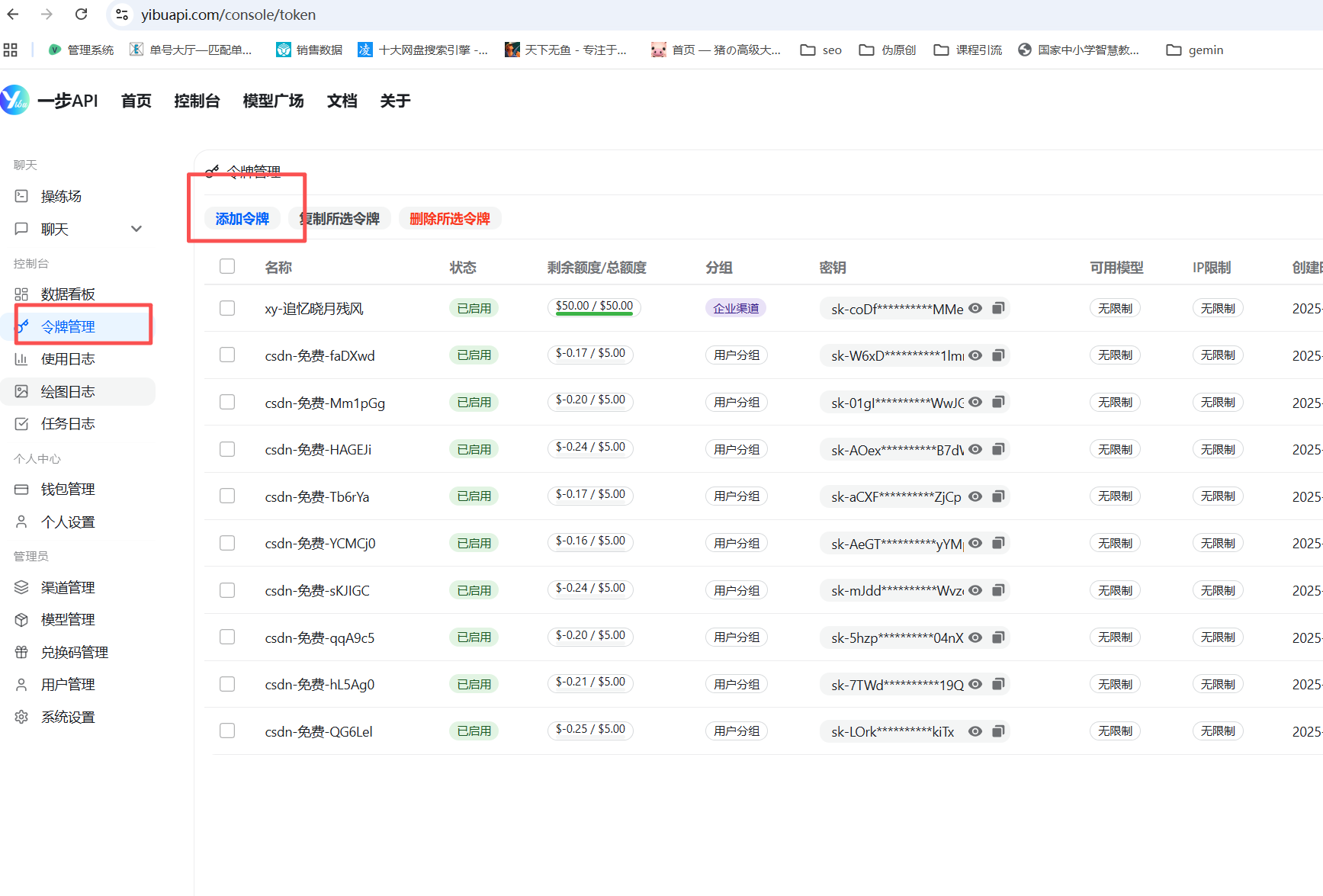This screenshot has height=896, width=1323.
Task: Open 文档 in the top navigation
Action: tap(342, 101)
